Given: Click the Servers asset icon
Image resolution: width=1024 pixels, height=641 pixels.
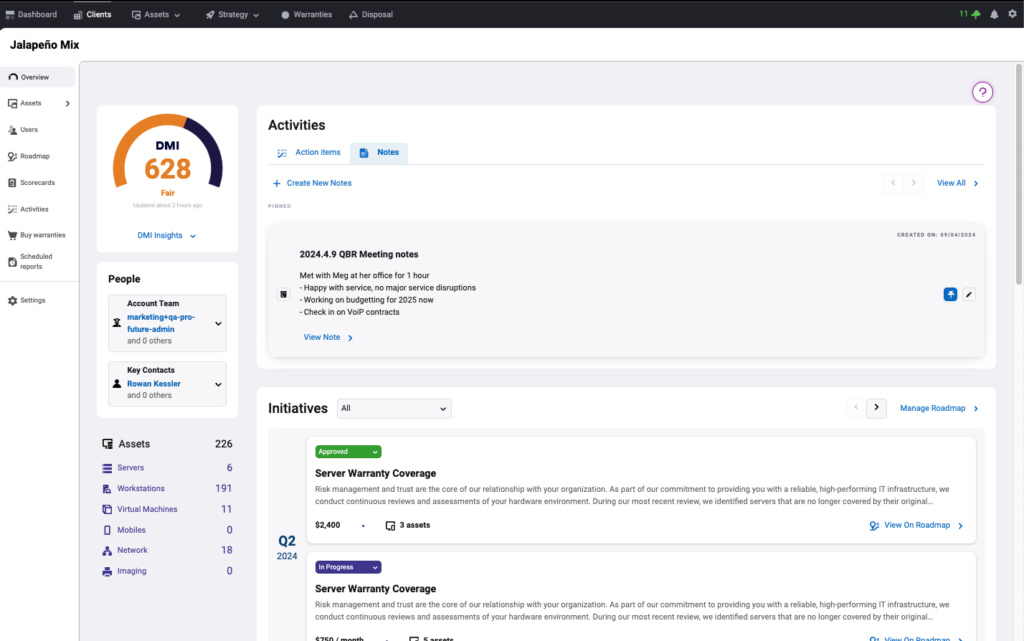Looking at the screenshot, I should (x=107, y=468).
